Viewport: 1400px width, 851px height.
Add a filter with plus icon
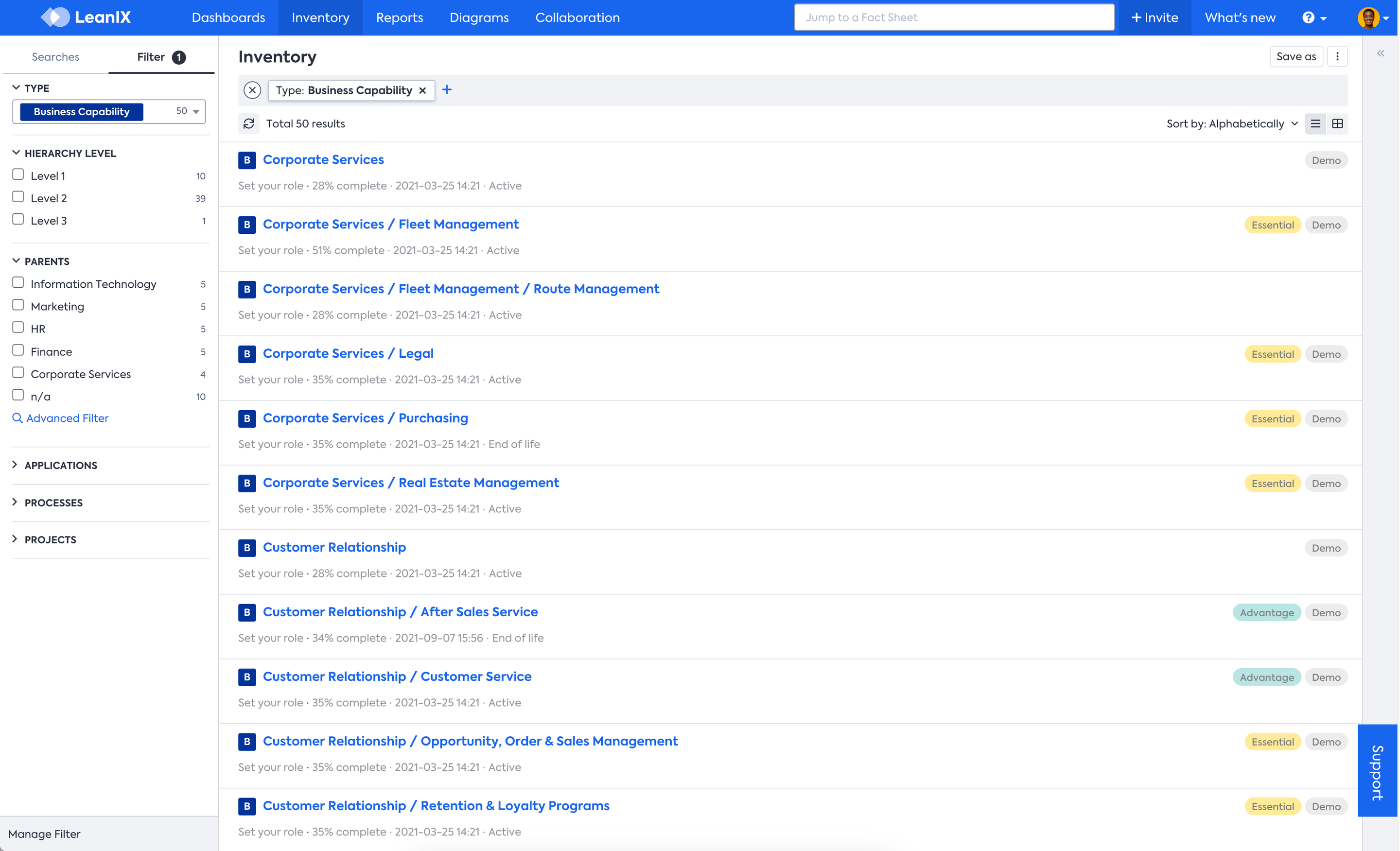click(447, 90)
